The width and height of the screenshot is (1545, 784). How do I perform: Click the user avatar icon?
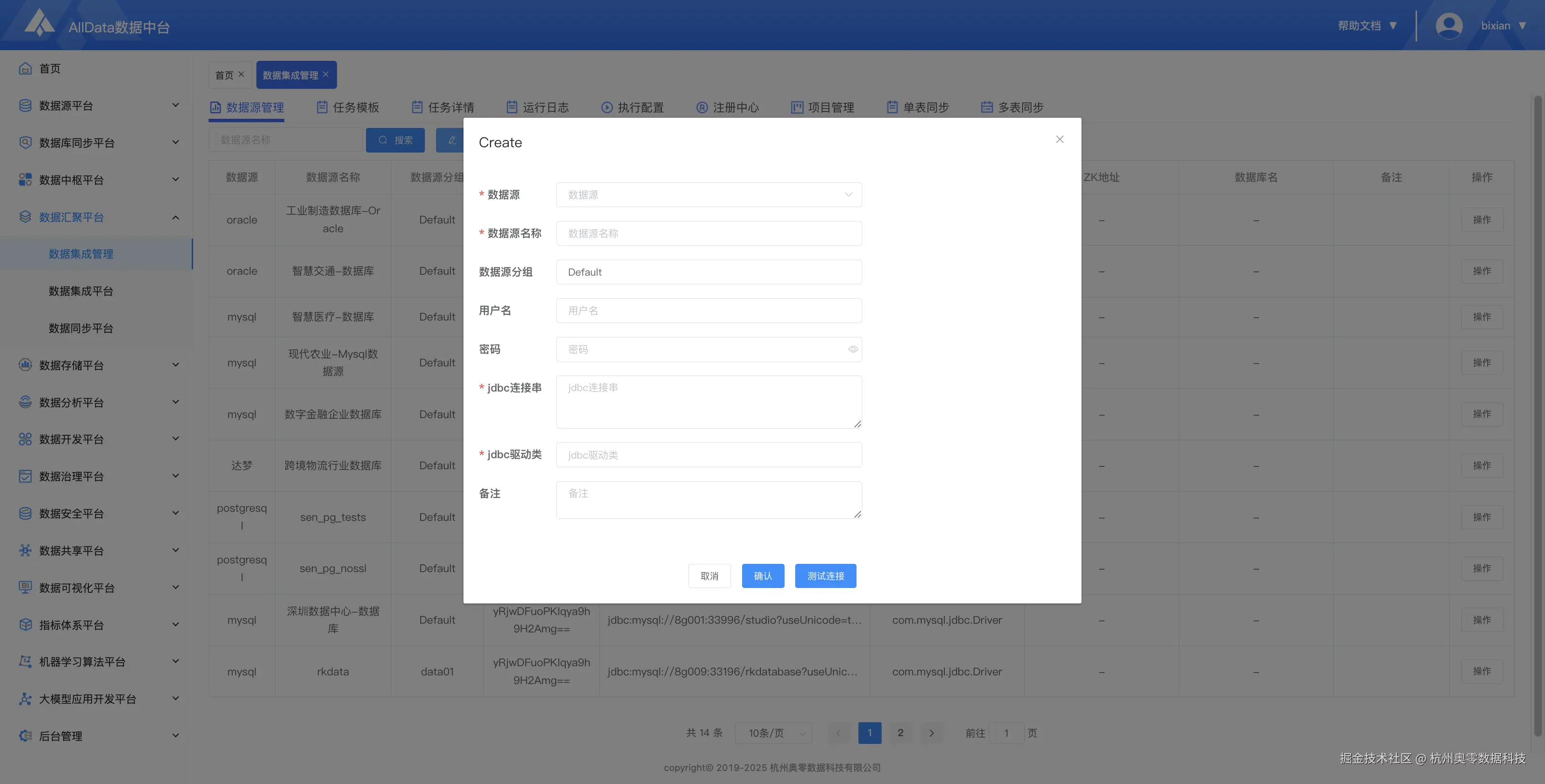click(x=1448, y=25)
